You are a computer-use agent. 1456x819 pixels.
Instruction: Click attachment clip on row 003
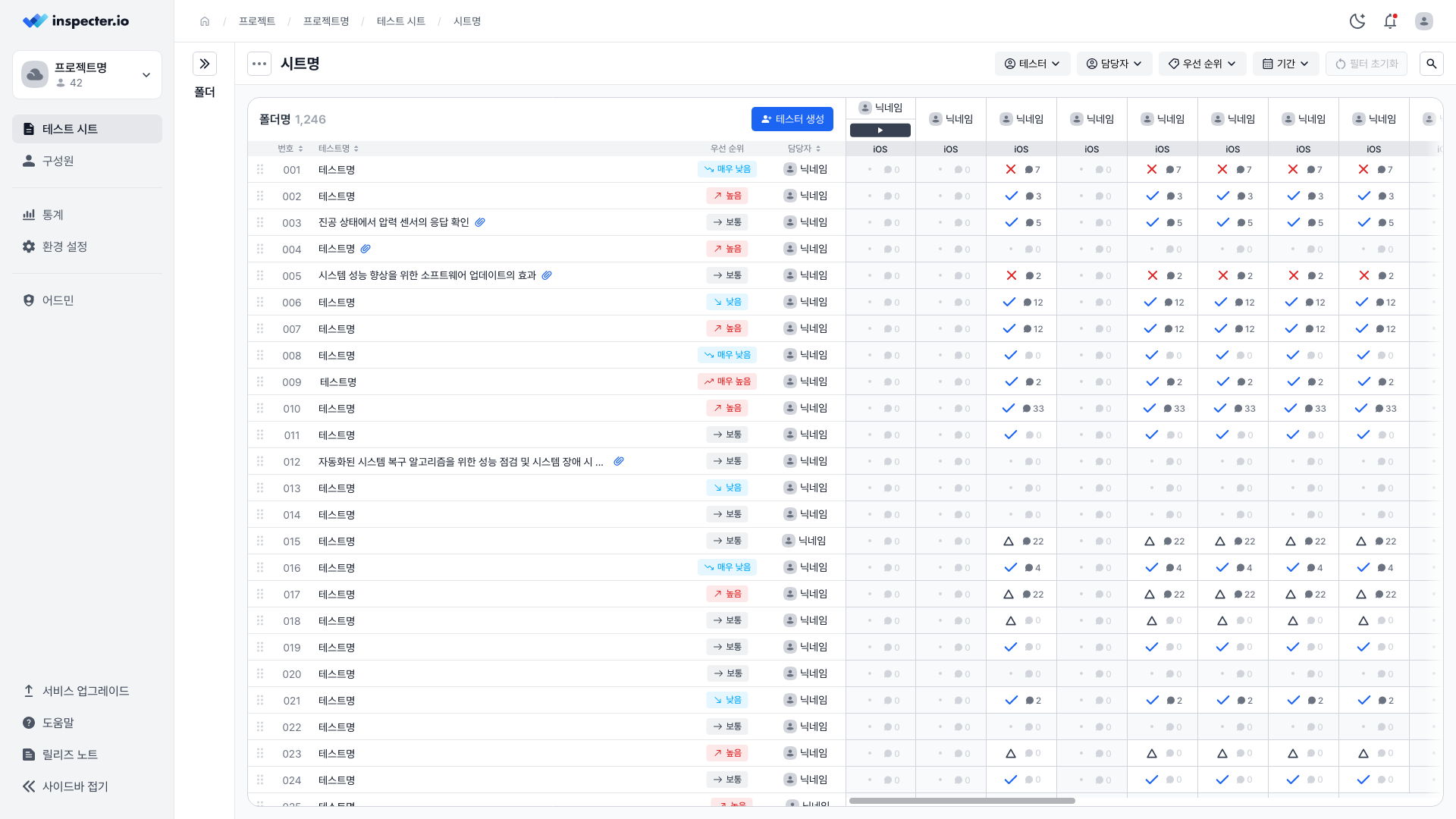[x=480, y=222]
